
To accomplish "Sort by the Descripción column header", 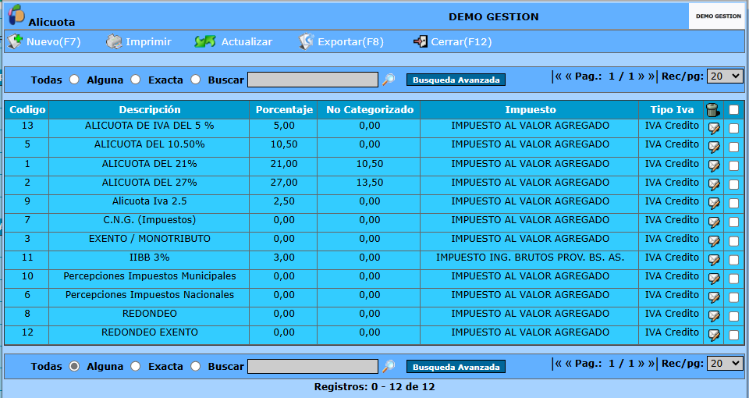I will (150, 110).
